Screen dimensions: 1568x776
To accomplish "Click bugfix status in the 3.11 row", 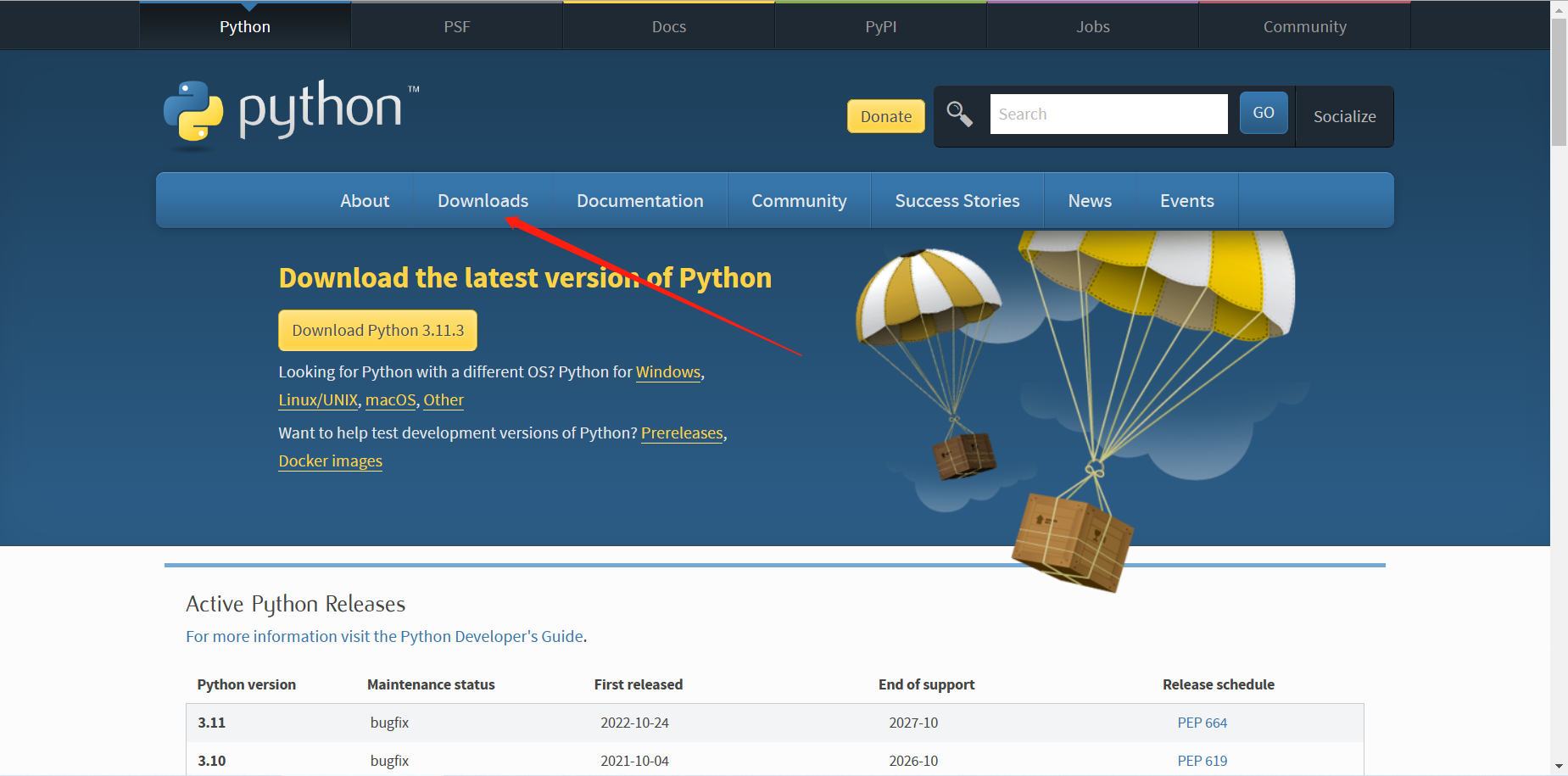I will 389,723.
